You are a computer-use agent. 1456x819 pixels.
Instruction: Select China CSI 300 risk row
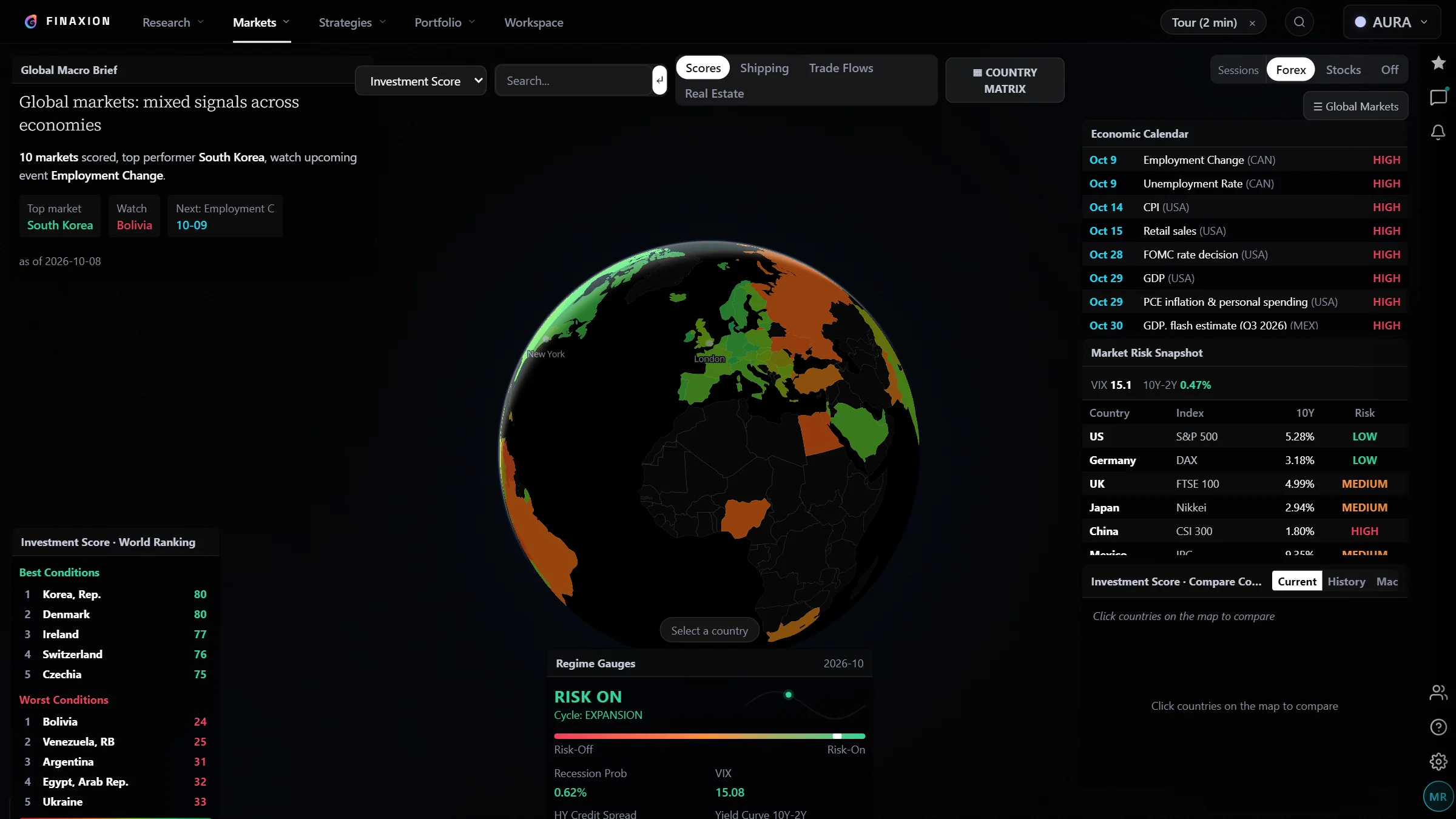(1245, 531)
